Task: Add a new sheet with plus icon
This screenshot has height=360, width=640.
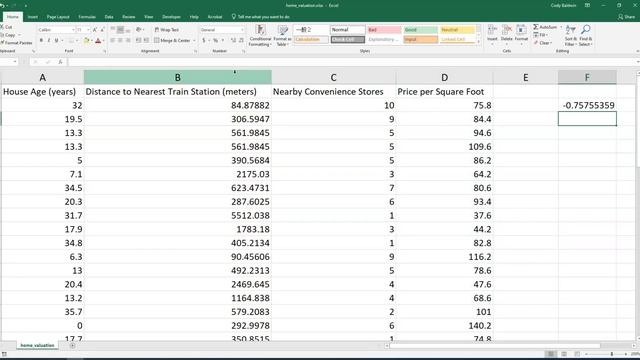Action: point(72,346)
